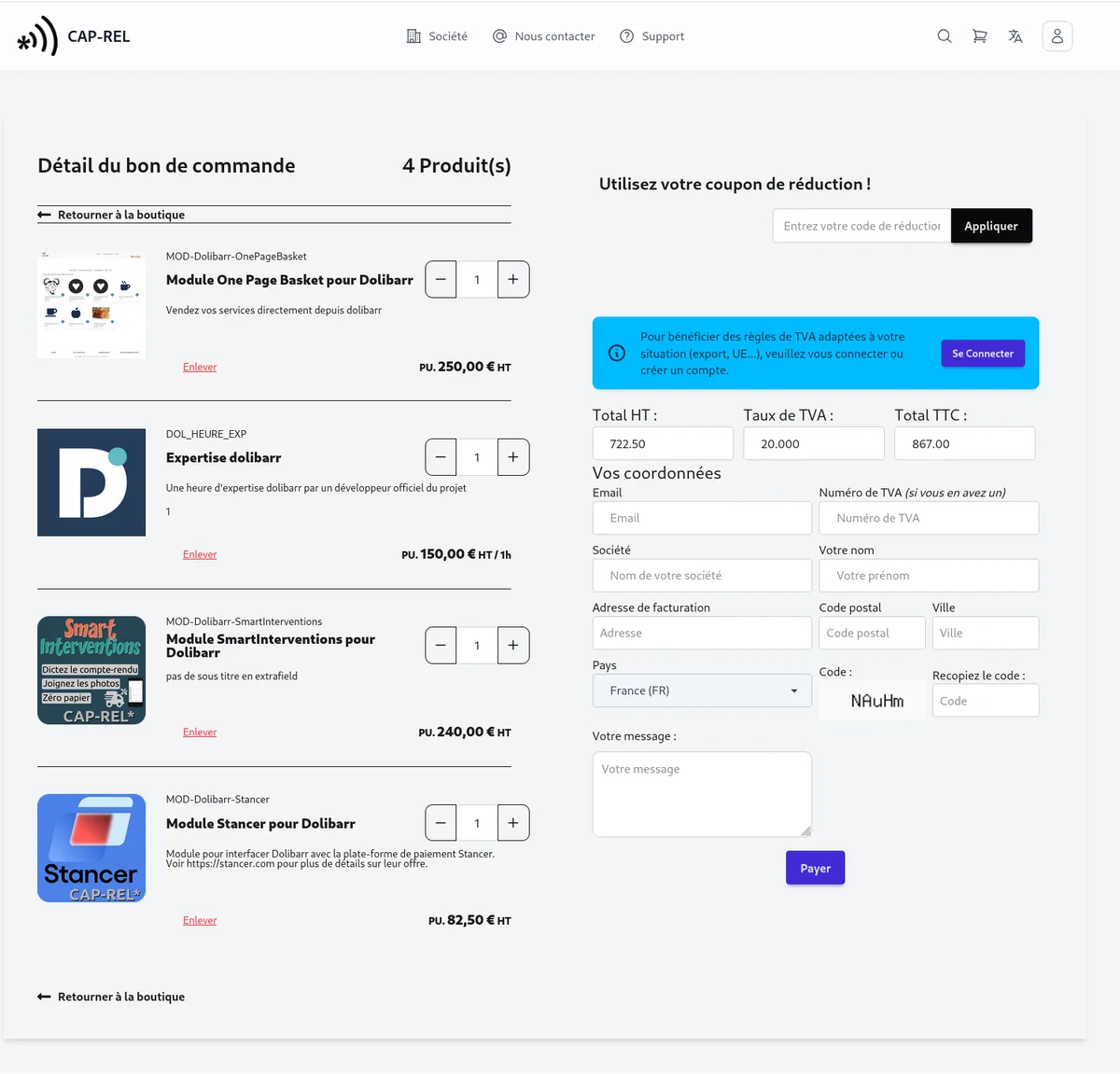Click the One Page Basket product thumbnail
Viewport: 1120px width, 1074px height.
click(91, 304)
